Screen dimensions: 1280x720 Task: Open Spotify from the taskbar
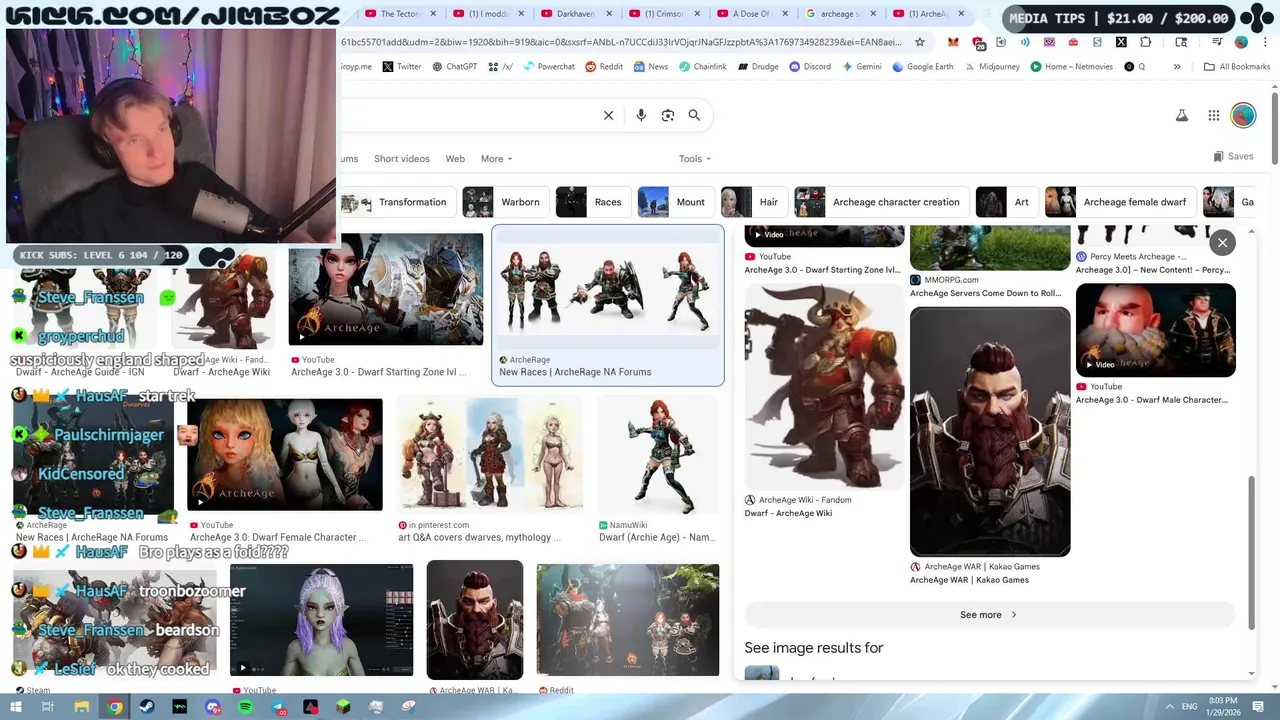245,707
